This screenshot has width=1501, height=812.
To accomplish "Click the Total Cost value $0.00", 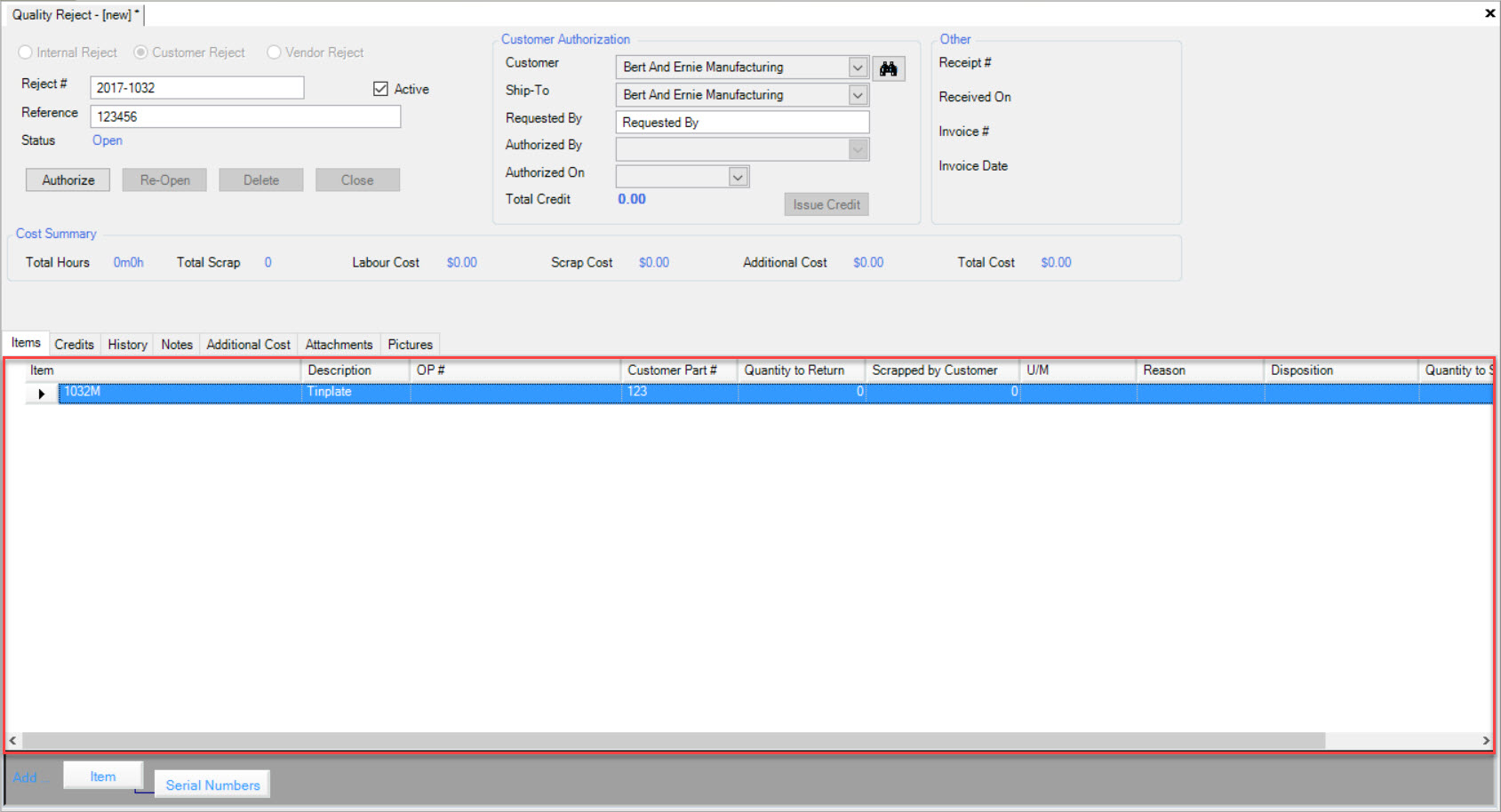I will click(x=1056, y=263).
